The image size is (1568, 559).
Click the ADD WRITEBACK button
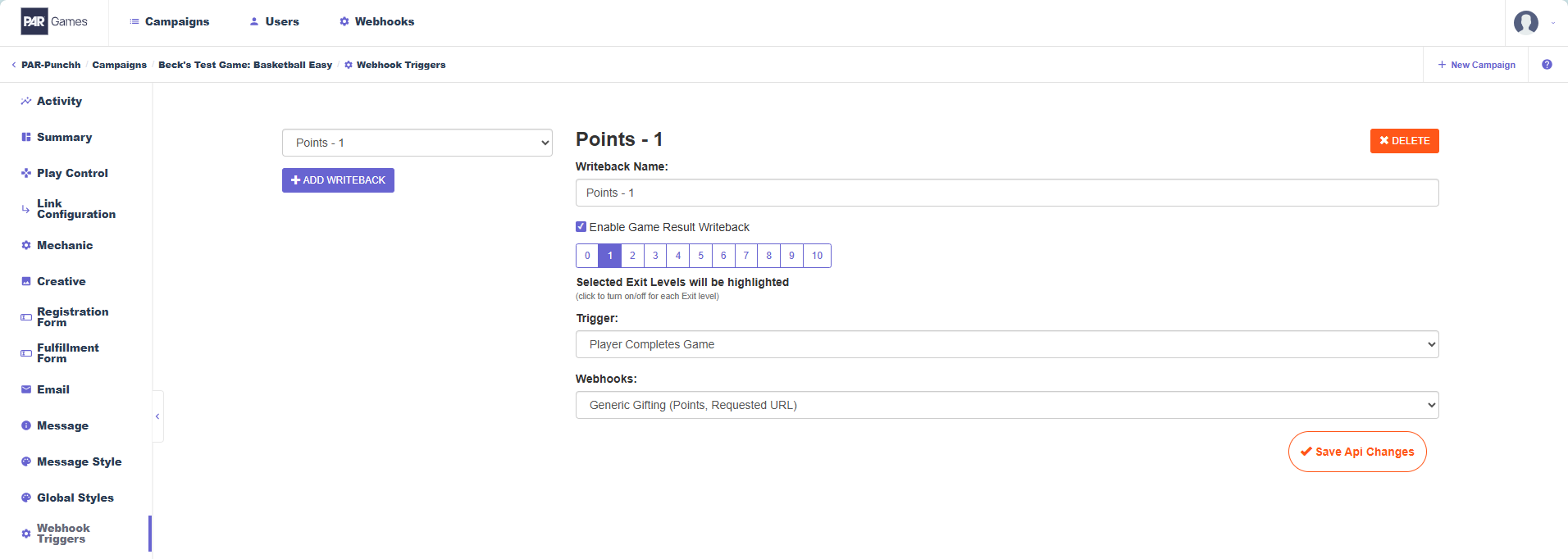(338, 180)
